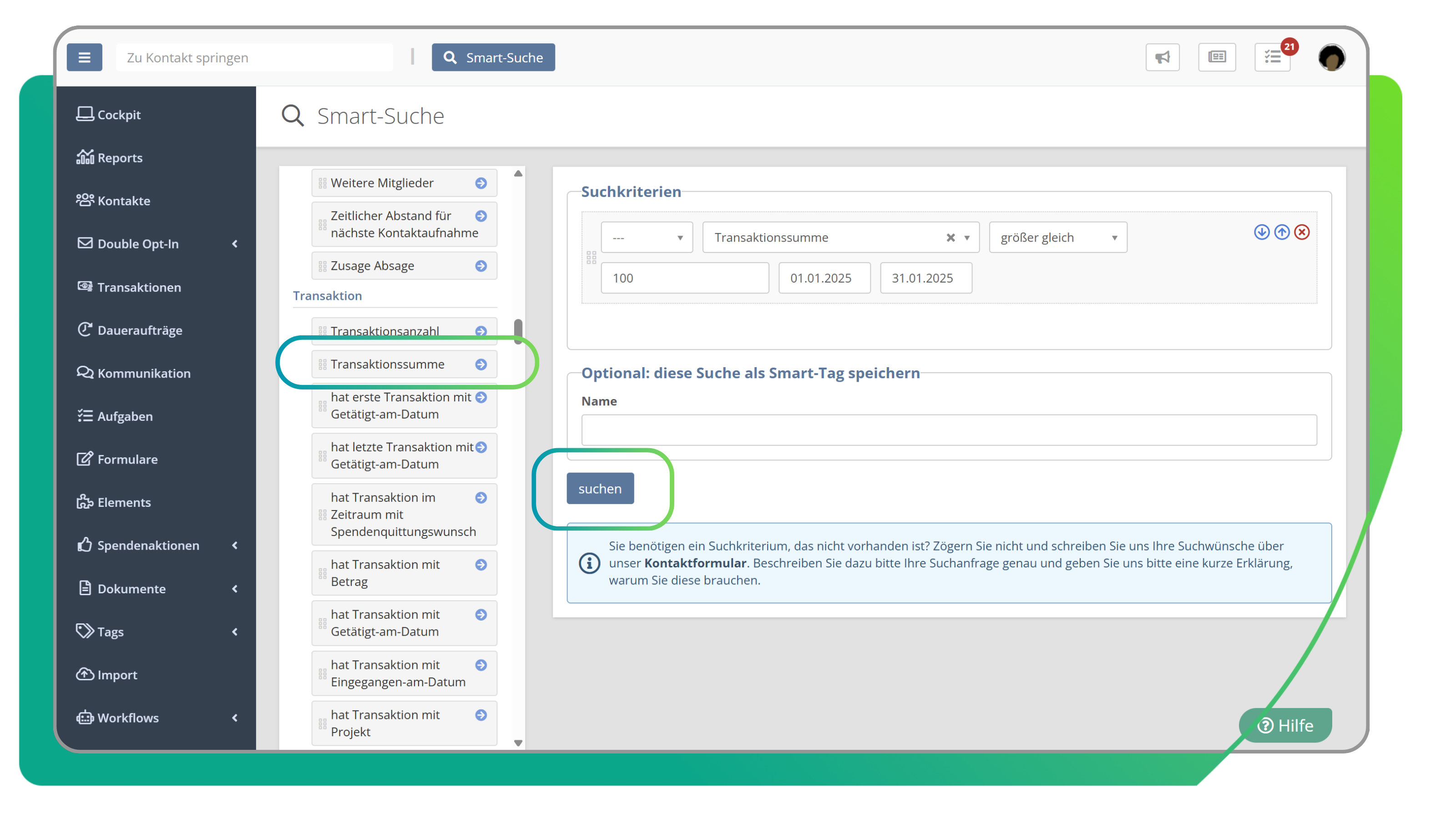1456x819 pixels.
Task: Follow the Kontaktformular link
Action: pos(695,563)
